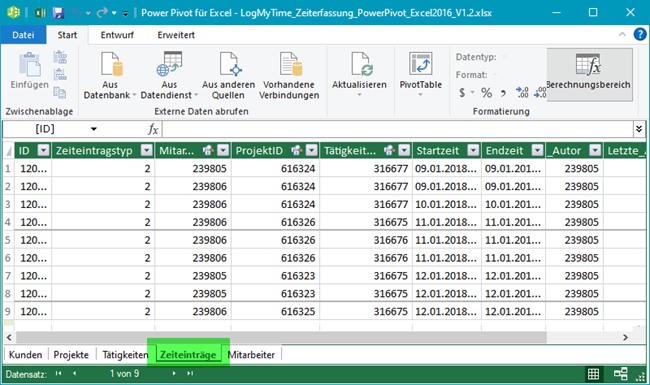Image resolution: width=650 pixels, height=385 pixels.
Task: Open filter dropdown for Mitar... column
Action: [223, 150]
